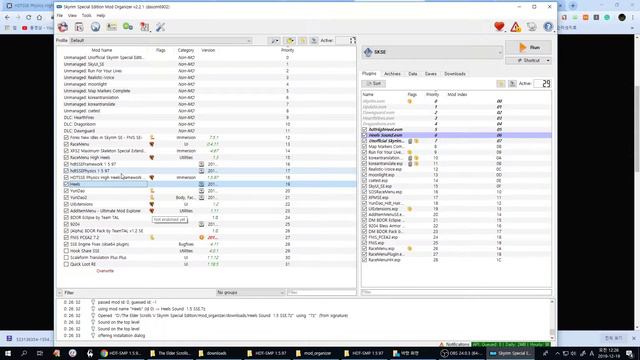The width and height of the screenshot is (640, 360).
Task: Click the create backup icon above mod list
Action: point(313,40)
